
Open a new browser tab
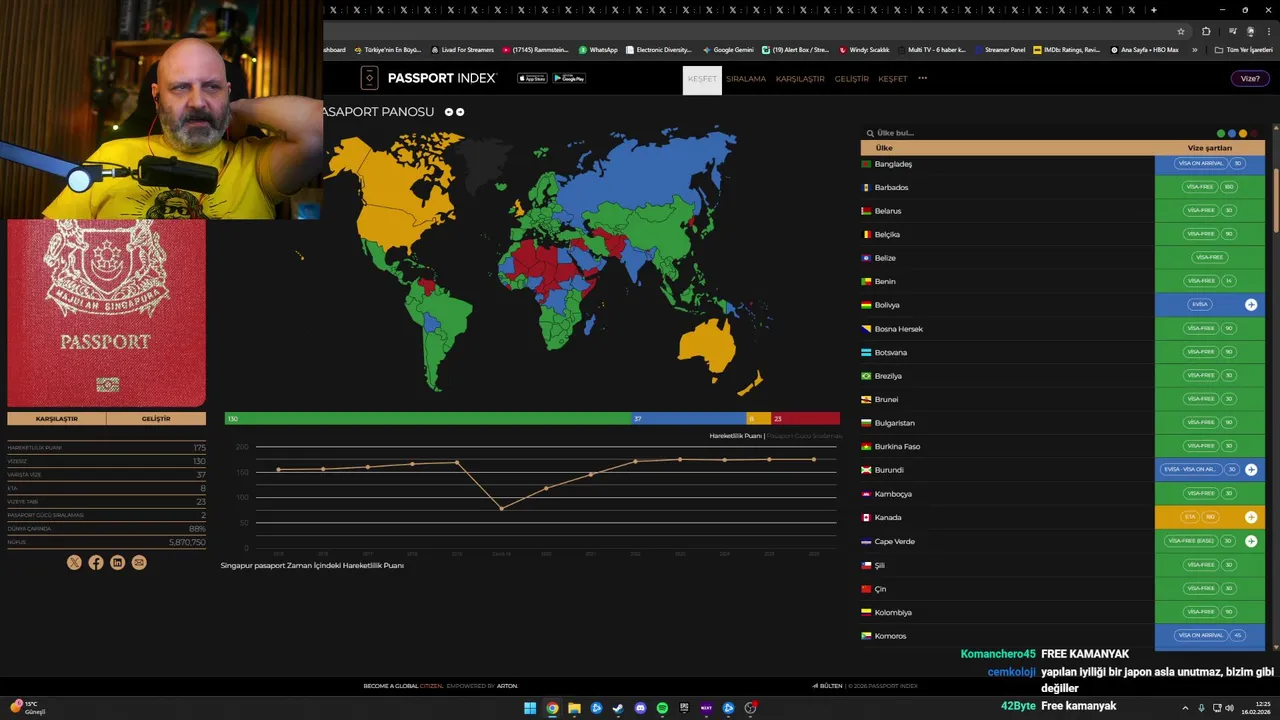tap(1153, 10)
